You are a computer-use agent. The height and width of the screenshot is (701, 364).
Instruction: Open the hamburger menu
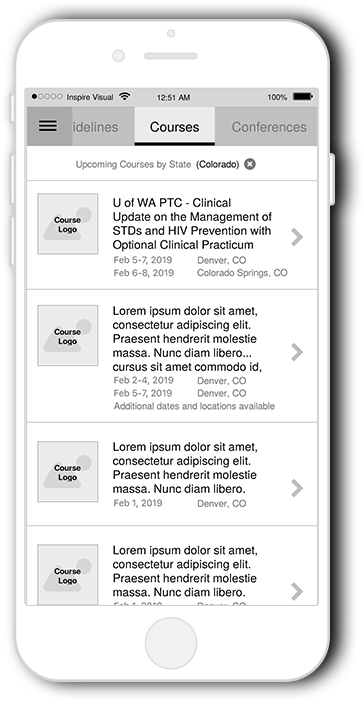coord(48,126)
